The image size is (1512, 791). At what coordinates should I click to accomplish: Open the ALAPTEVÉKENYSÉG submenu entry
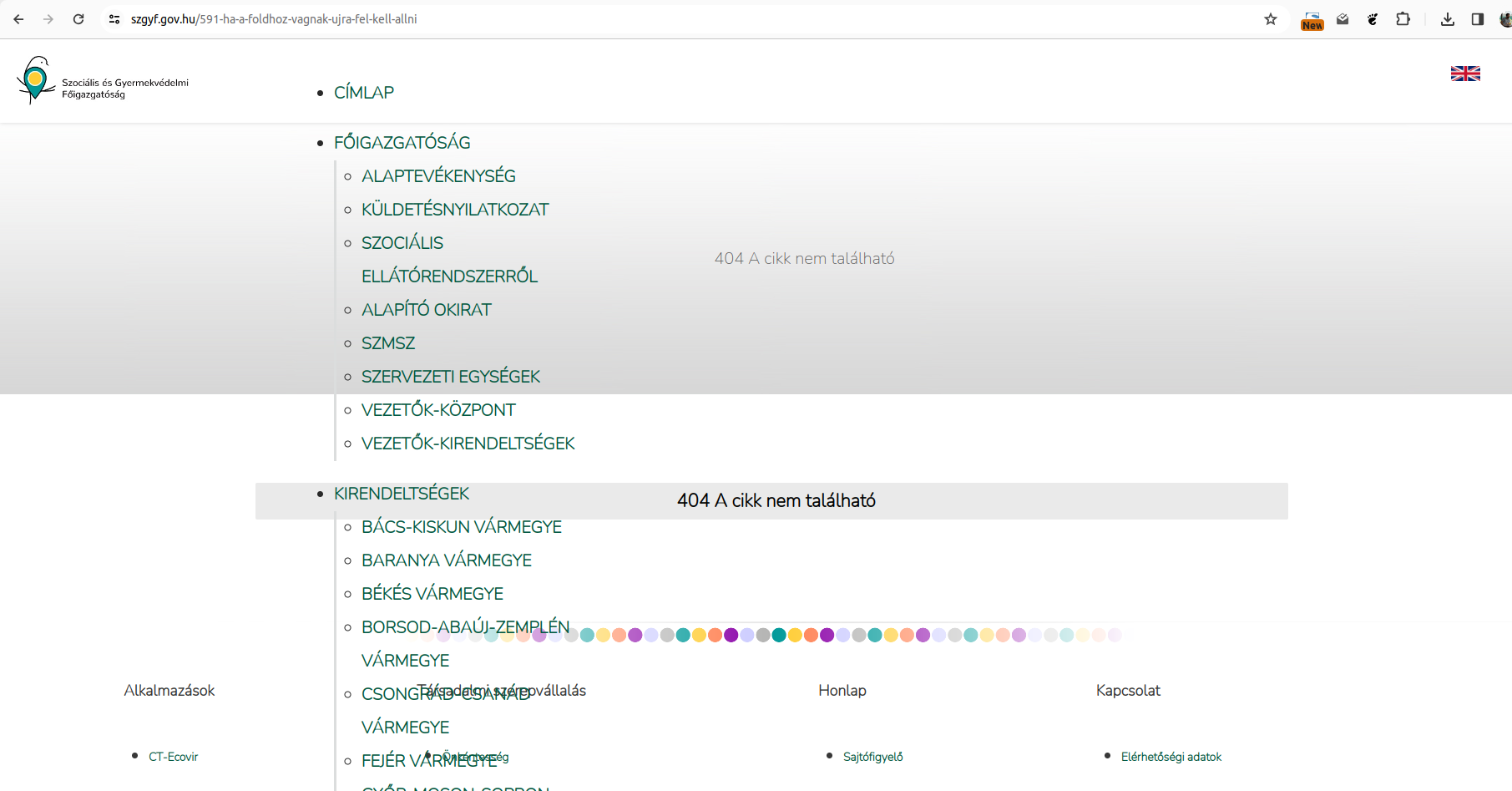click(438, 176)
